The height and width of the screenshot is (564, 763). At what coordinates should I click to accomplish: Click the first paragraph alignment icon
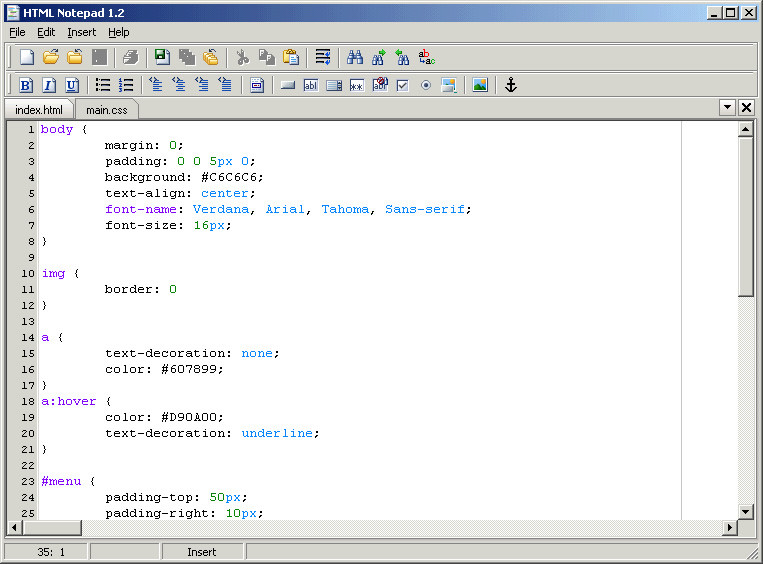point(156,85)
